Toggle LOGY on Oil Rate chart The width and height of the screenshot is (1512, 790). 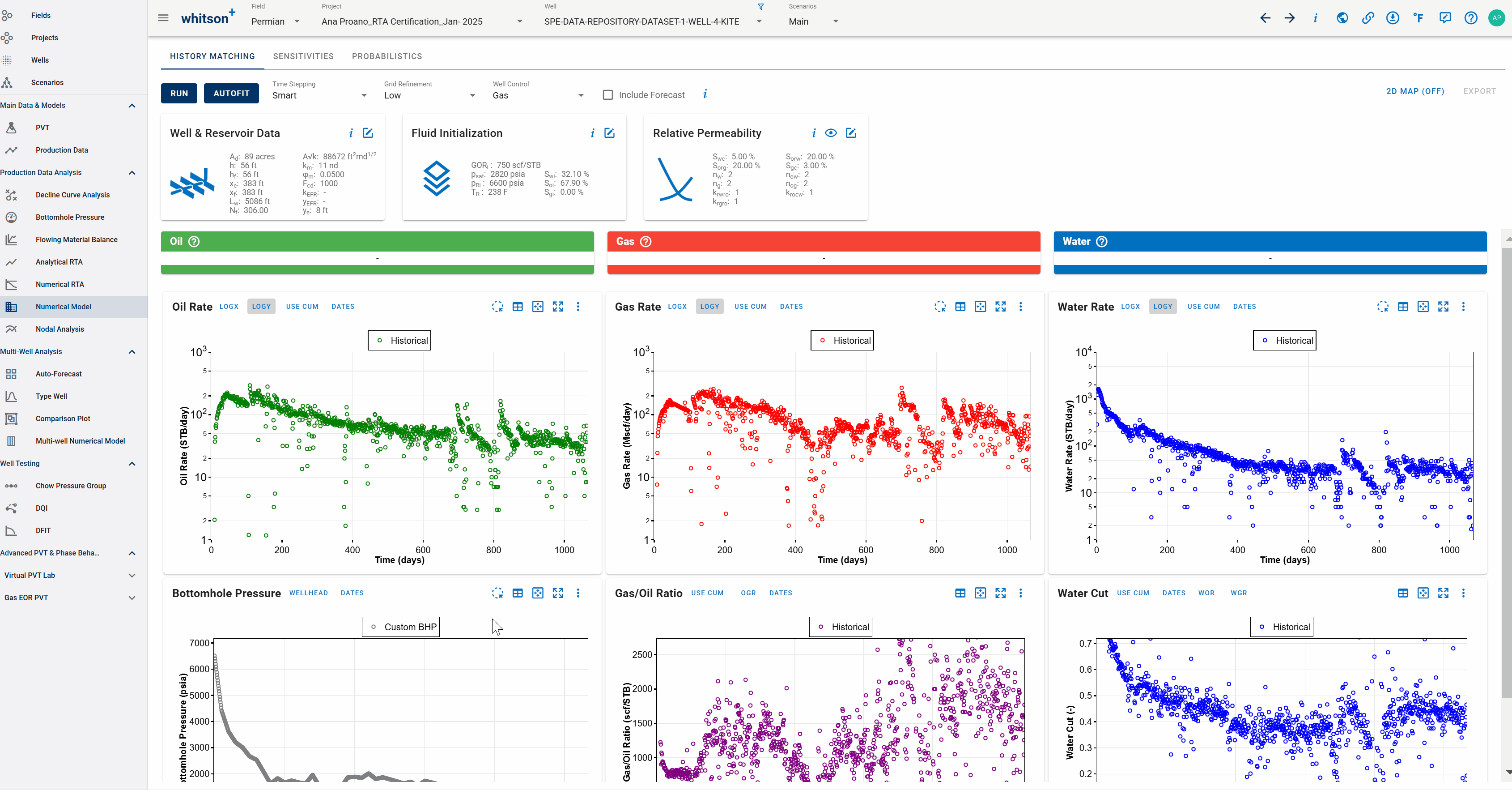coord(261,306)
